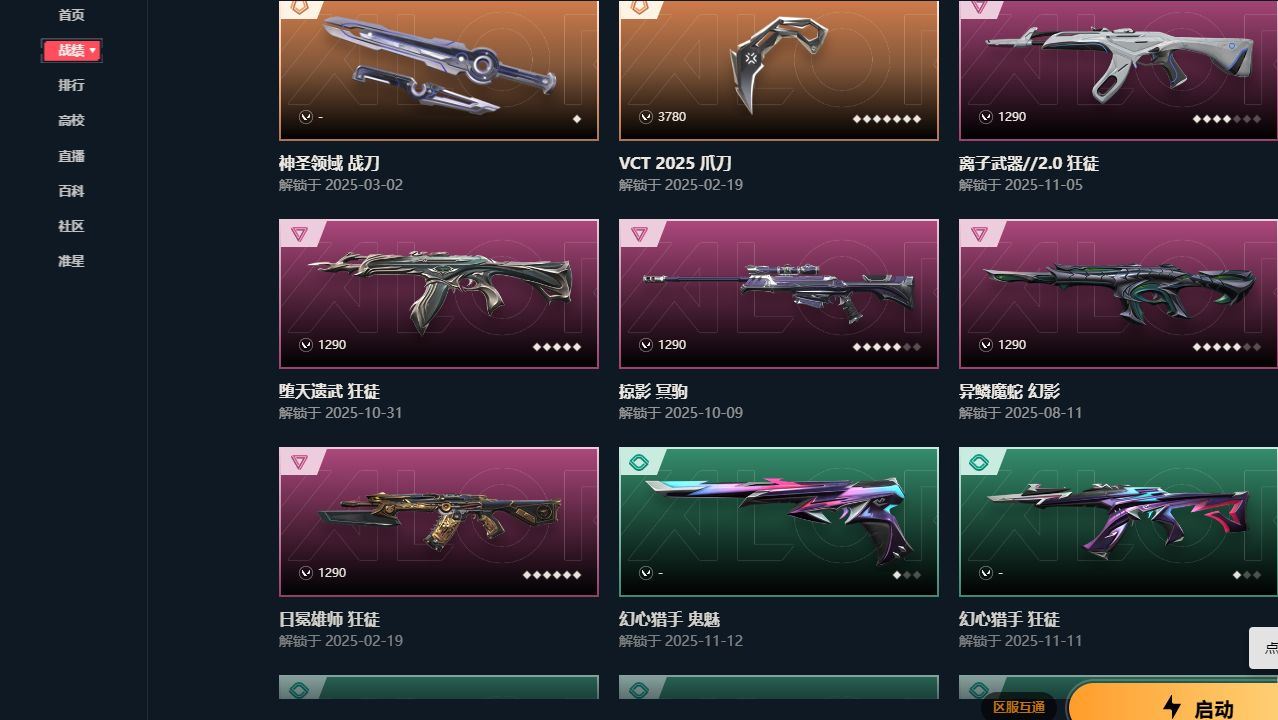
Task: Open the 离子武器//2.0 狂徒 skin title
Action: 1029,163
